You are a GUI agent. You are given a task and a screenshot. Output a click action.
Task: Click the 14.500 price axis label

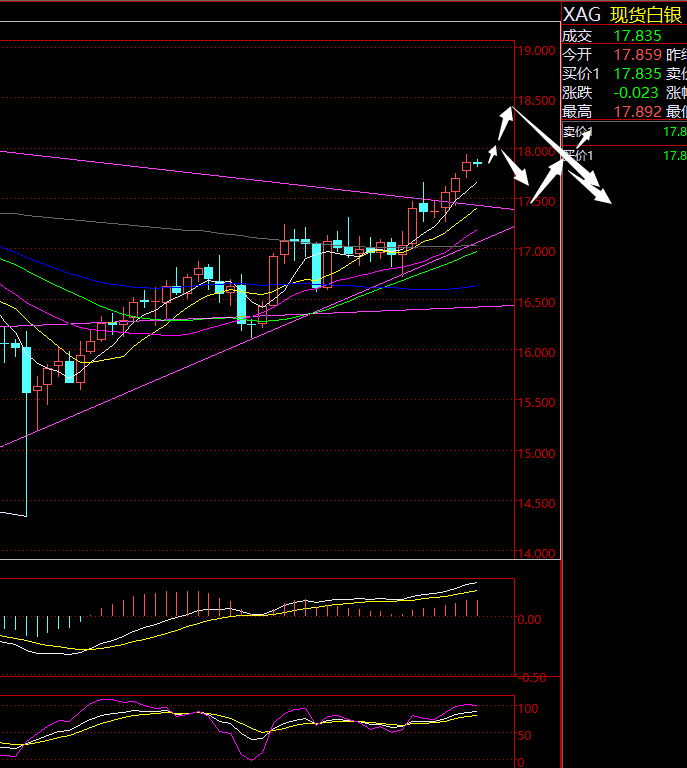(x=537, y=504)
